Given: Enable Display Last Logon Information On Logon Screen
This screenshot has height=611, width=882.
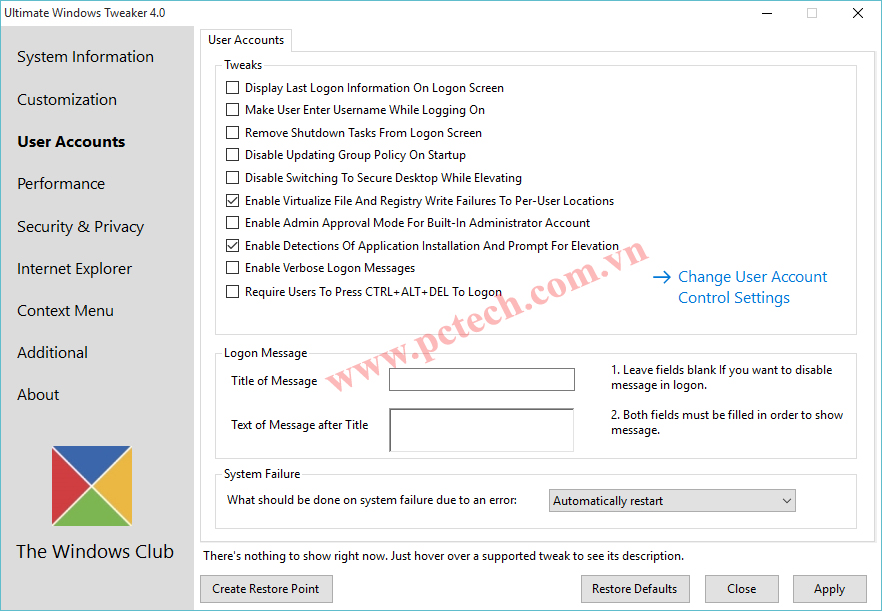Looking at the screenshot, I should coord(232,87).
